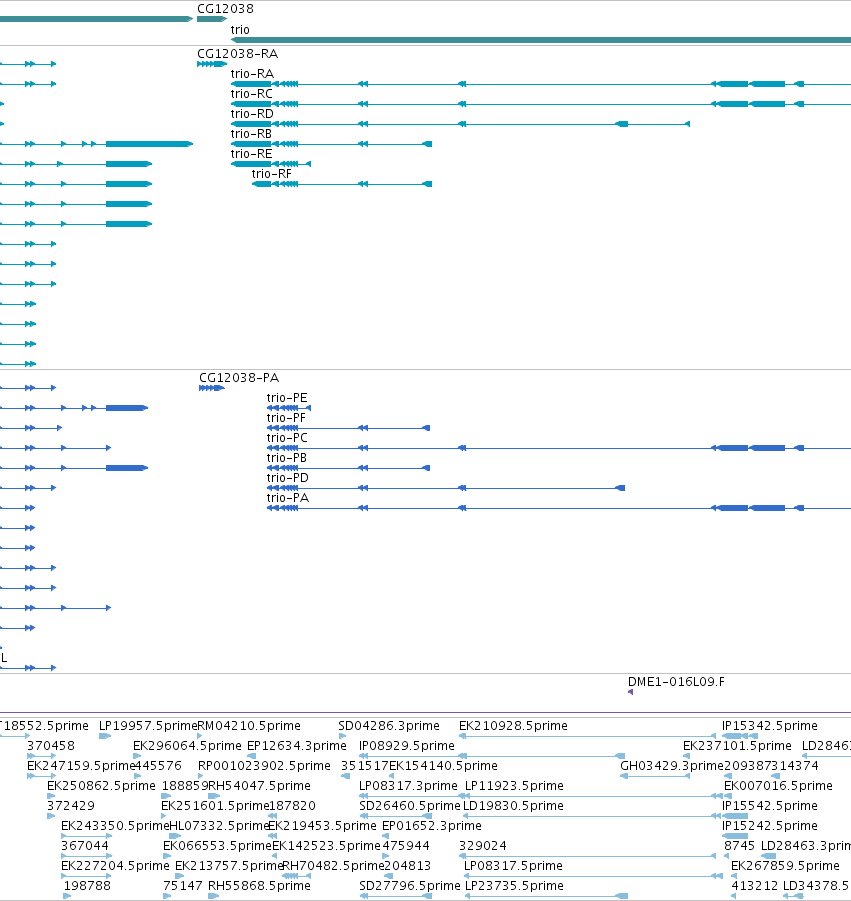Select EST RH54047.5prime
This screenshot has height=901, width=851.
click(x=259, y=786)
